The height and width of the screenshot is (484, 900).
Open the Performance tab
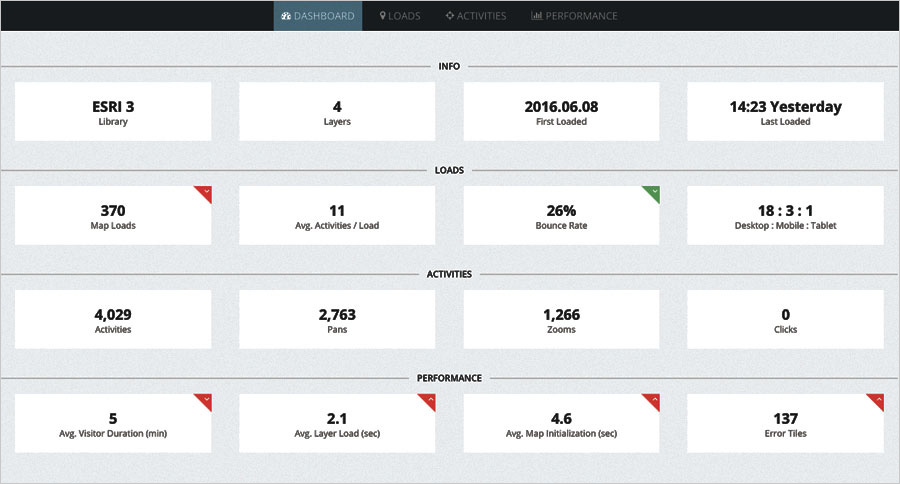pos(574,16)
